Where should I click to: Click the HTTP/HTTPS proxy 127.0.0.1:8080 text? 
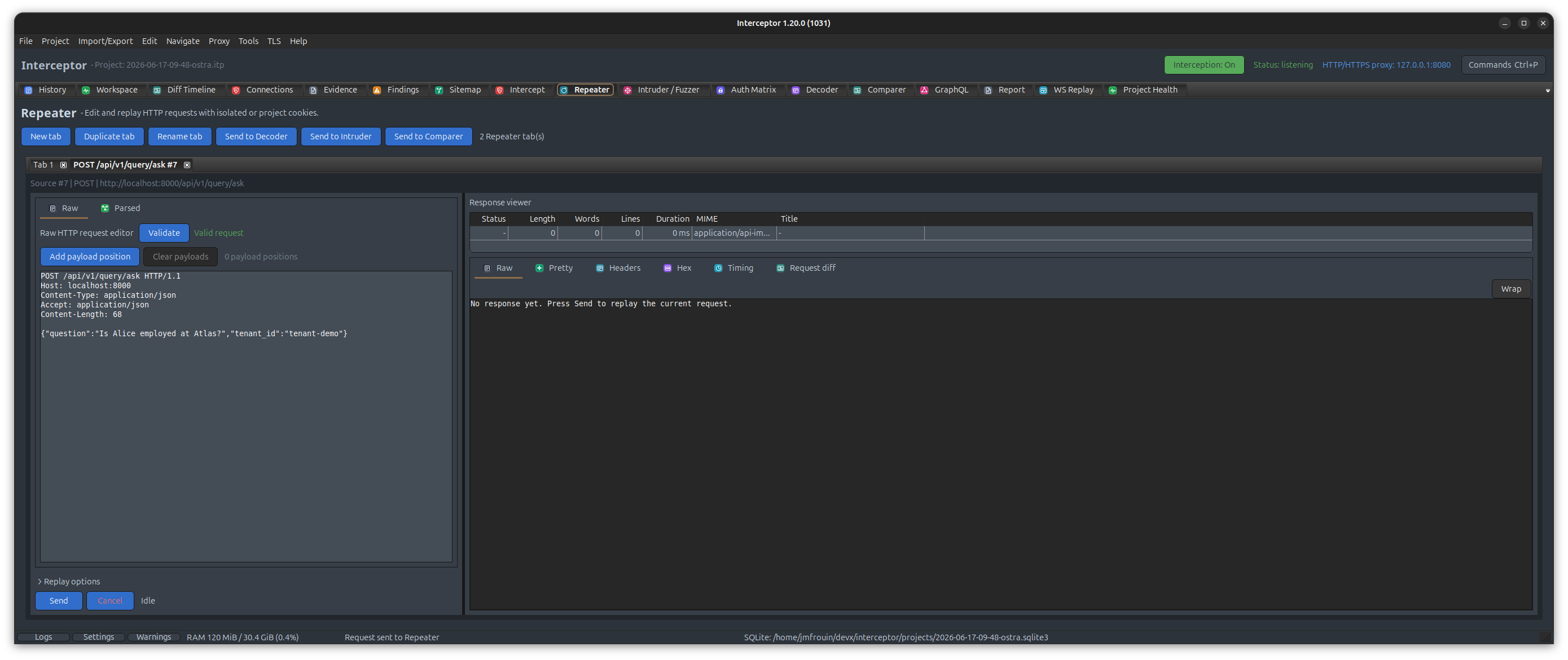pos(1386,65)
